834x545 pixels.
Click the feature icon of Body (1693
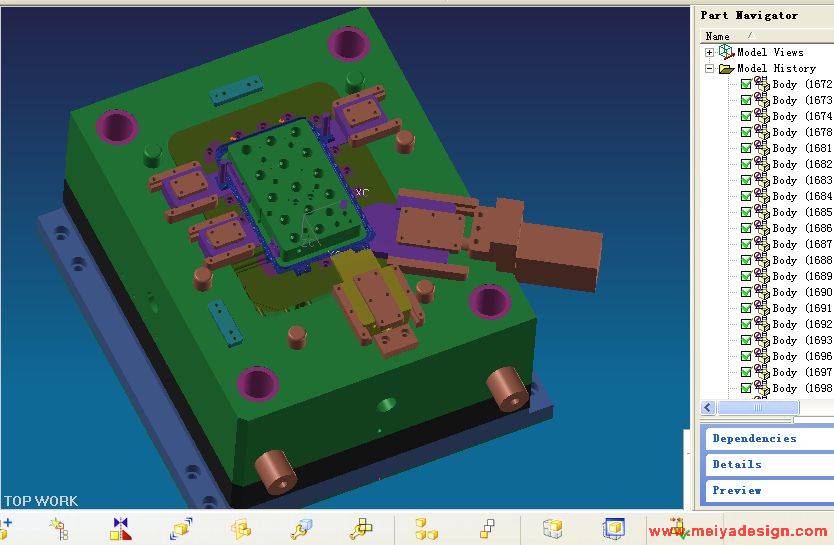[x=762, y=340]
